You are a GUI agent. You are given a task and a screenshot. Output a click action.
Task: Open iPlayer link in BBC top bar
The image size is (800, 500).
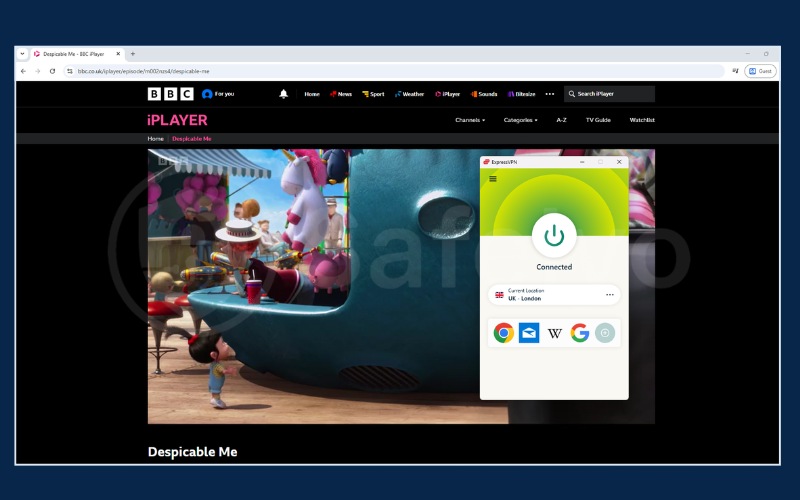[x=447, y=94]
